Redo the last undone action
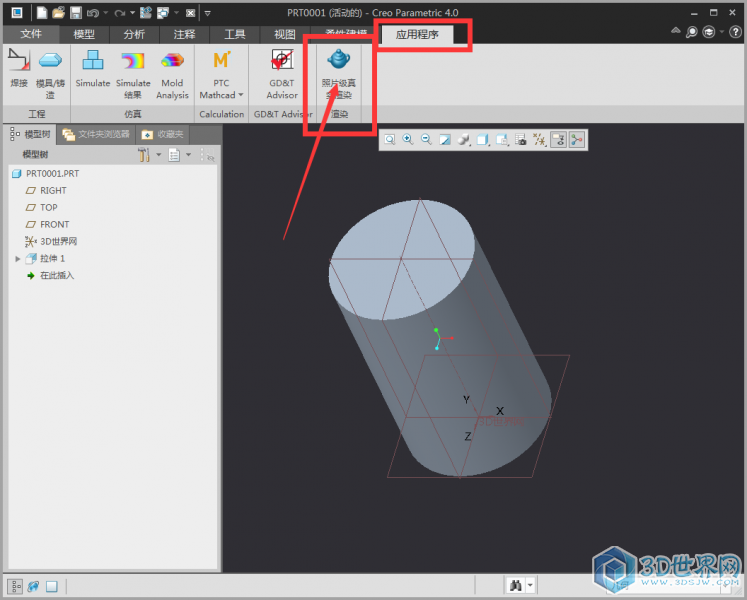The image size is (747, 600). [x=120, y=13]
